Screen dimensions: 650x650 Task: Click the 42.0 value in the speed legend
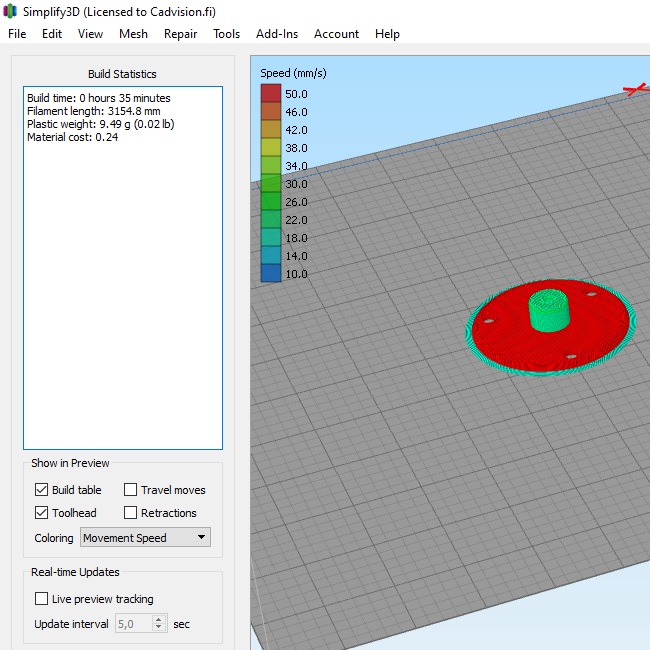point(296,130)
